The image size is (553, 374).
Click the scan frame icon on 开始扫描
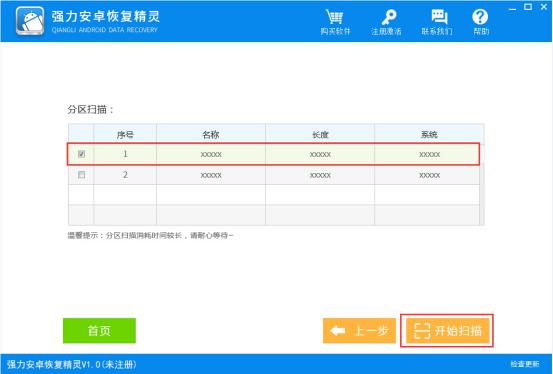tap(422, 331)
